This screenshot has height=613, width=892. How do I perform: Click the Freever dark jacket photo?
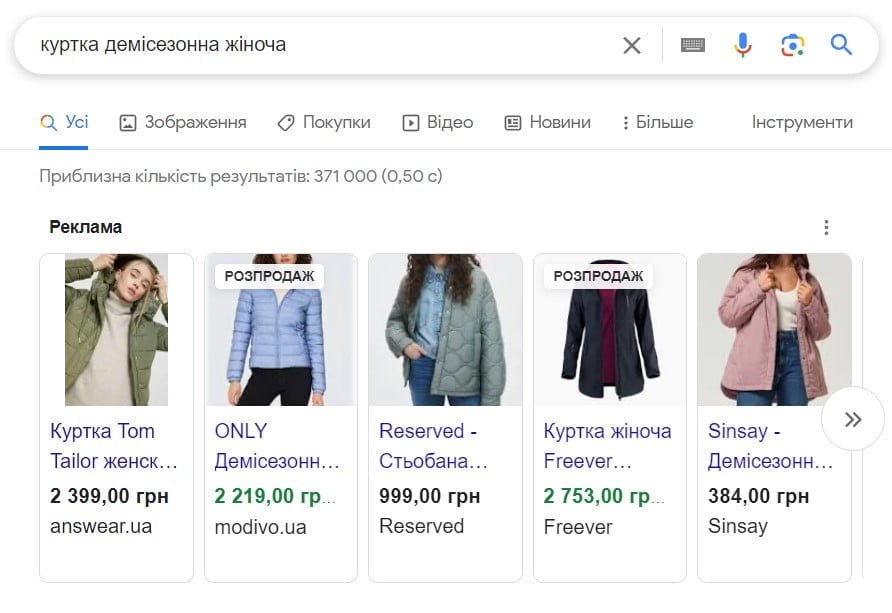tap(610, 329)
